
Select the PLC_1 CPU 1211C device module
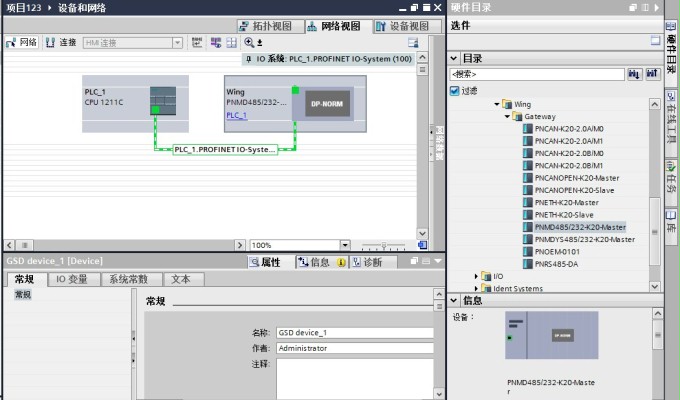135,104
